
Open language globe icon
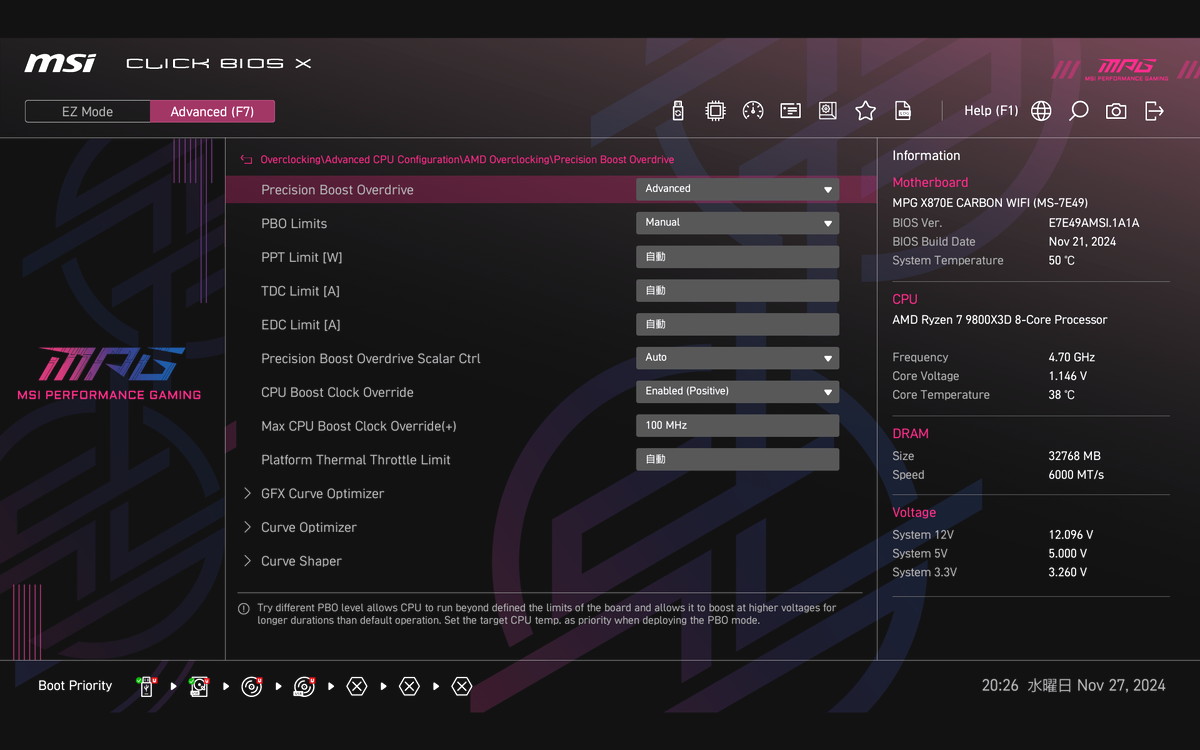(x=1041, y=111)
